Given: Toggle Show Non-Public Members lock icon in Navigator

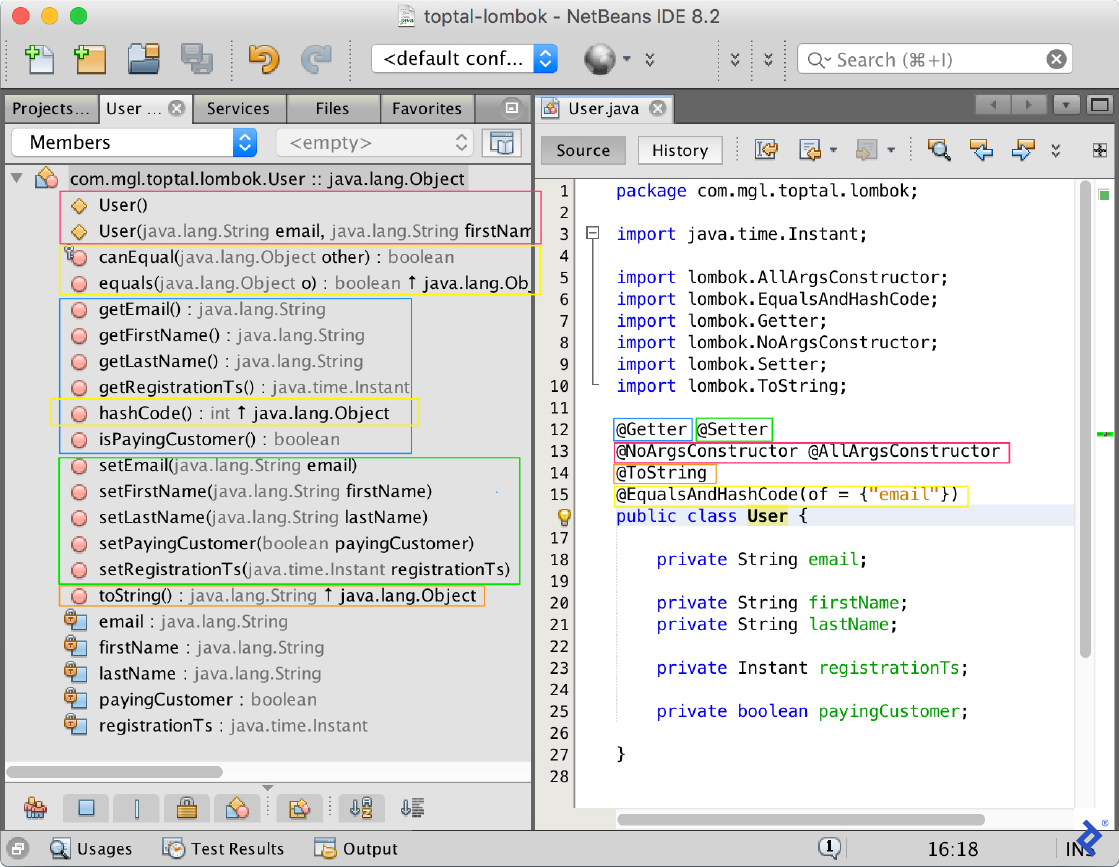Looking at the screenshot, I should (x=187, y=808).
